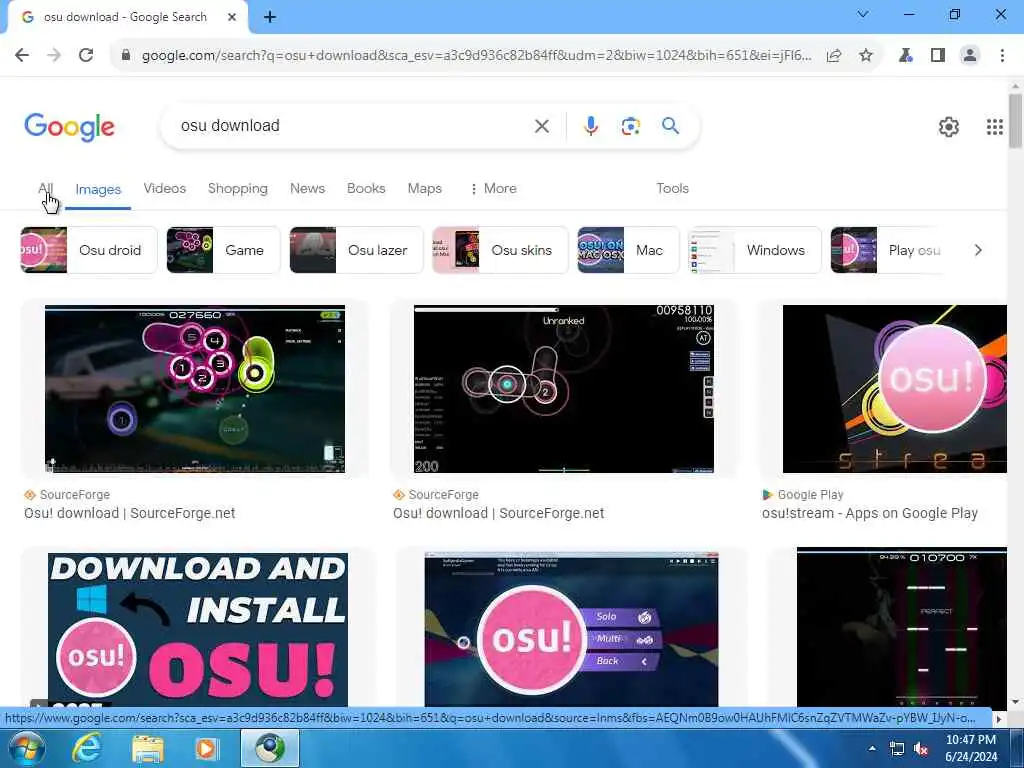
Task: Search by image with Google Lens
Action: 630,126
